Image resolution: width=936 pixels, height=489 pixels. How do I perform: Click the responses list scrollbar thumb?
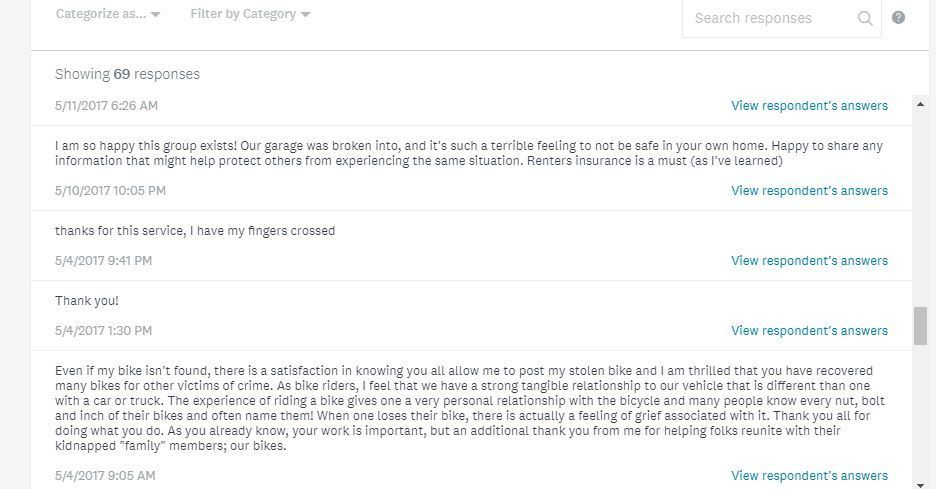(x=920, y=325)
